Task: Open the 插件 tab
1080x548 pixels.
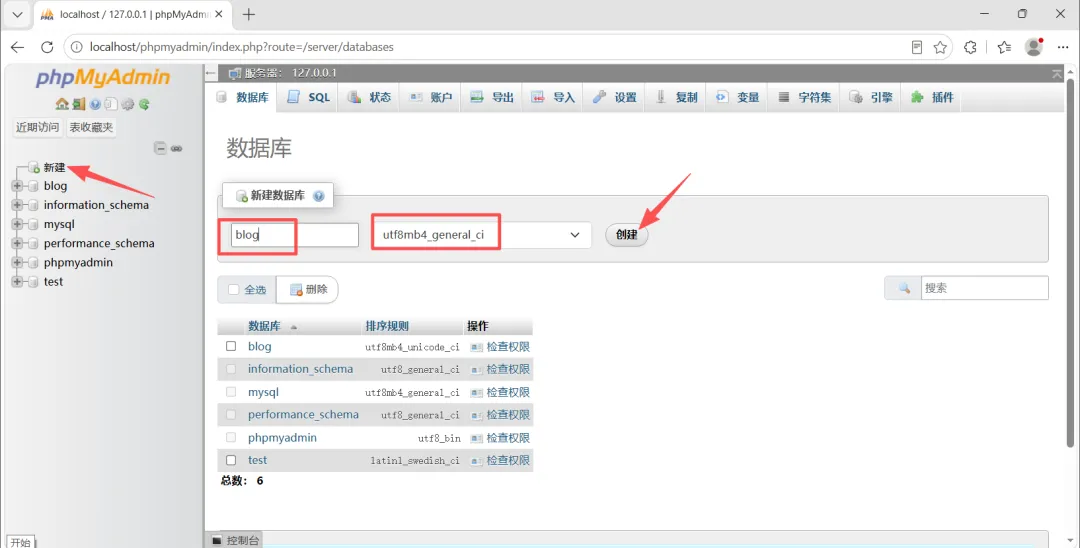Action: pyautogui.click(x=933, y=98)
